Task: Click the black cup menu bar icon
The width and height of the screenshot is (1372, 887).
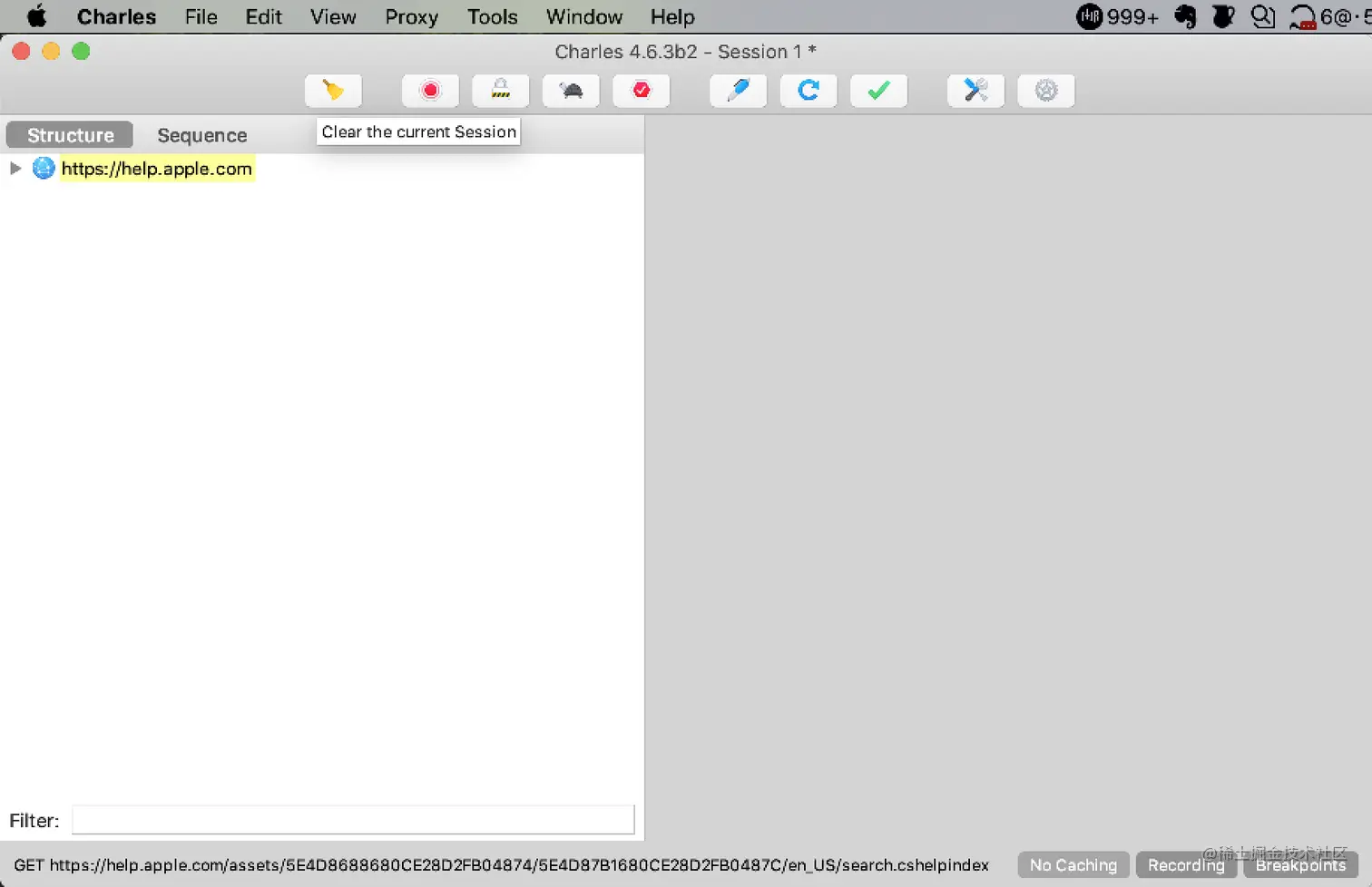Action: coord(1223,16)
